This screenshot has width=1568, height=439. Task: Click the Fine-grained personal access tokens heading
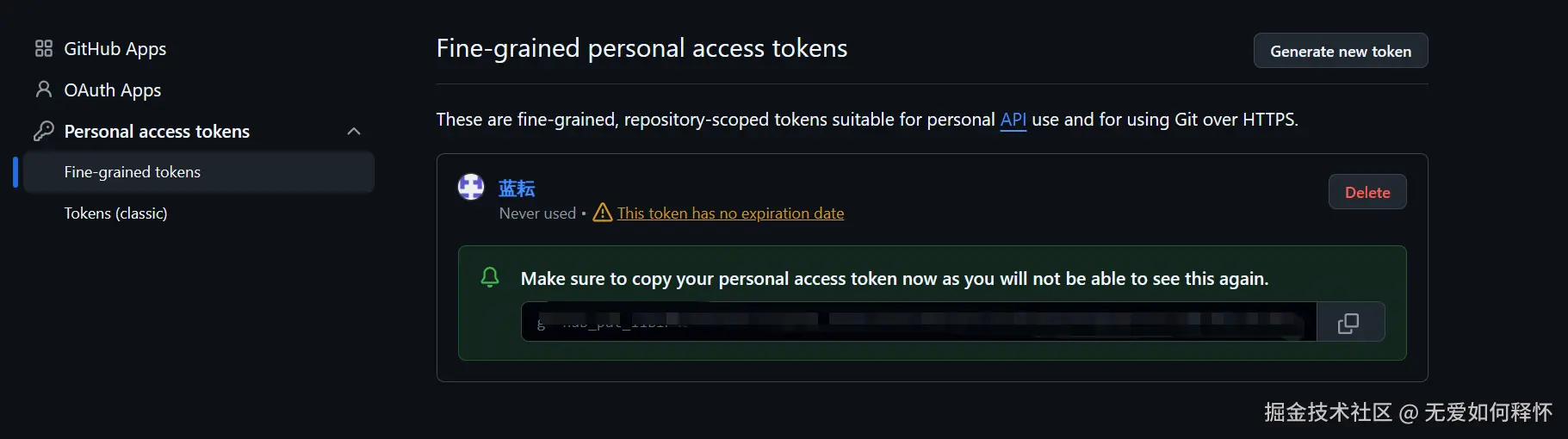click(641, 48)
